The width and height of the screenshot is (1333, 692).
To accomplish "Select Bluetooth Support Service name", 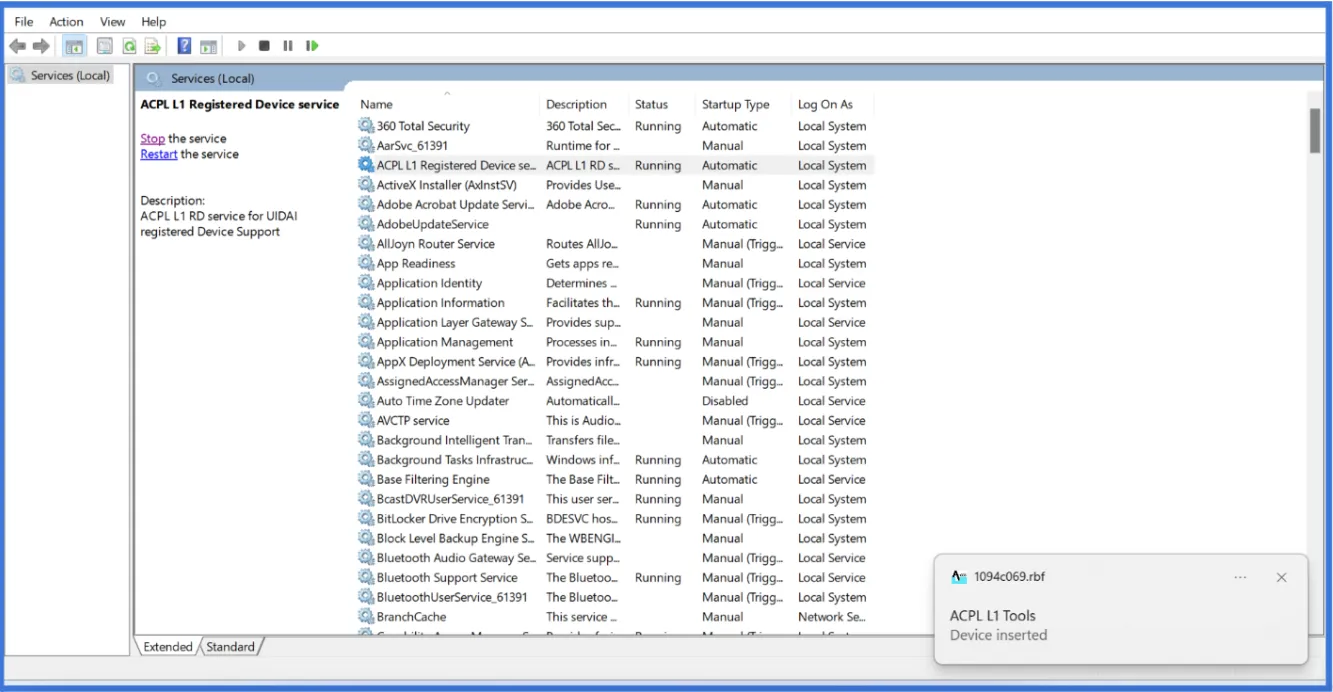I will 447,578.
